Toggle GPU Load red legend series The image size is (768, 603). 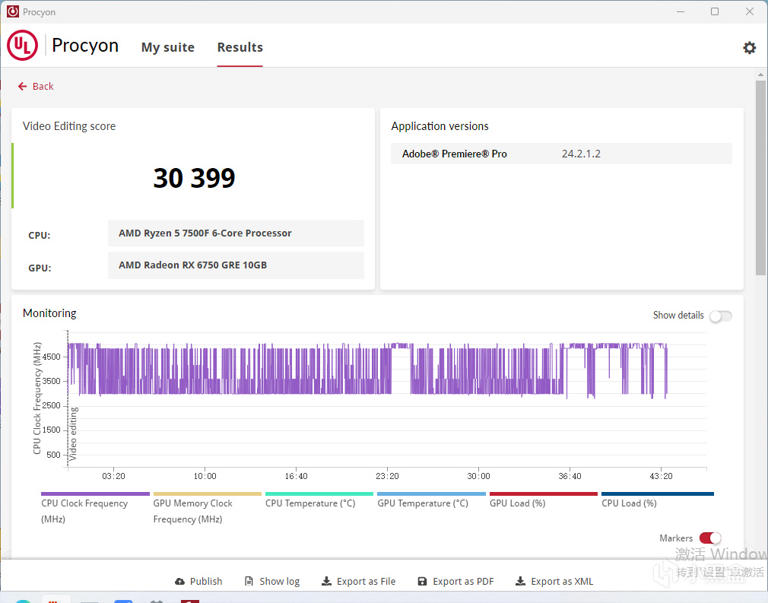(x=543, y=501)
